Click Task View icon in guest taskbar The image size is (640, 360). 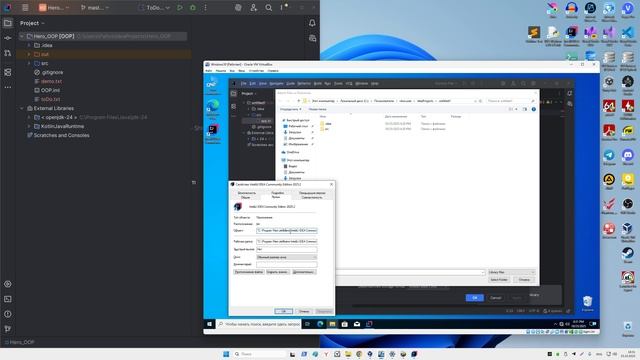coord(307,324)
